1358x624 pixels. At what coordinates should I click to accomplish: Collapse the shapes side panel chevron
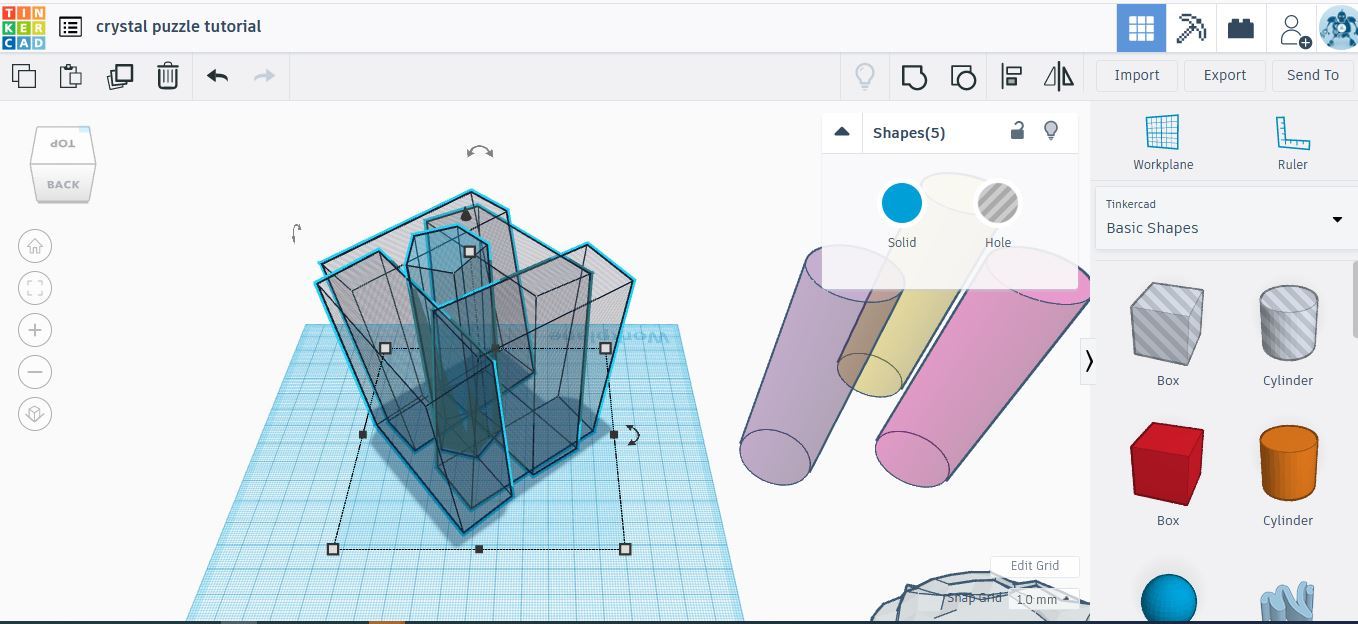[1089, 361]
